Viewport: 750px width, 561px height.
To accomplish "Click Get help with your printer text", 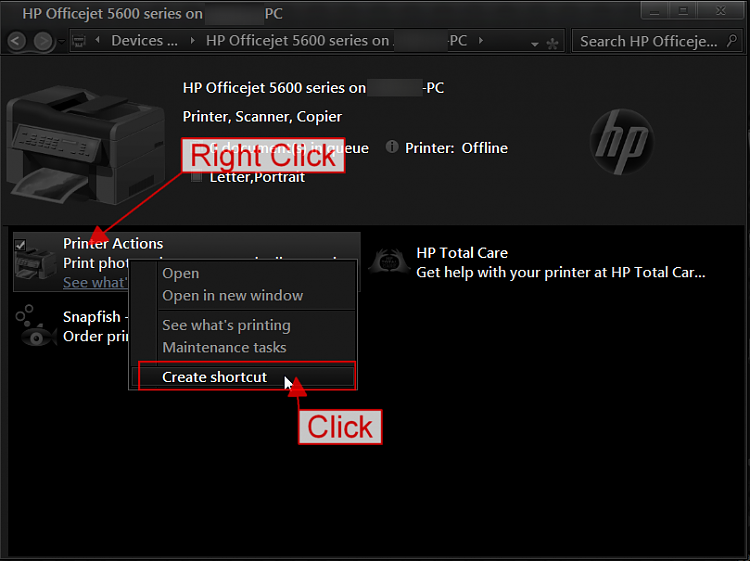I will point(561,273).
